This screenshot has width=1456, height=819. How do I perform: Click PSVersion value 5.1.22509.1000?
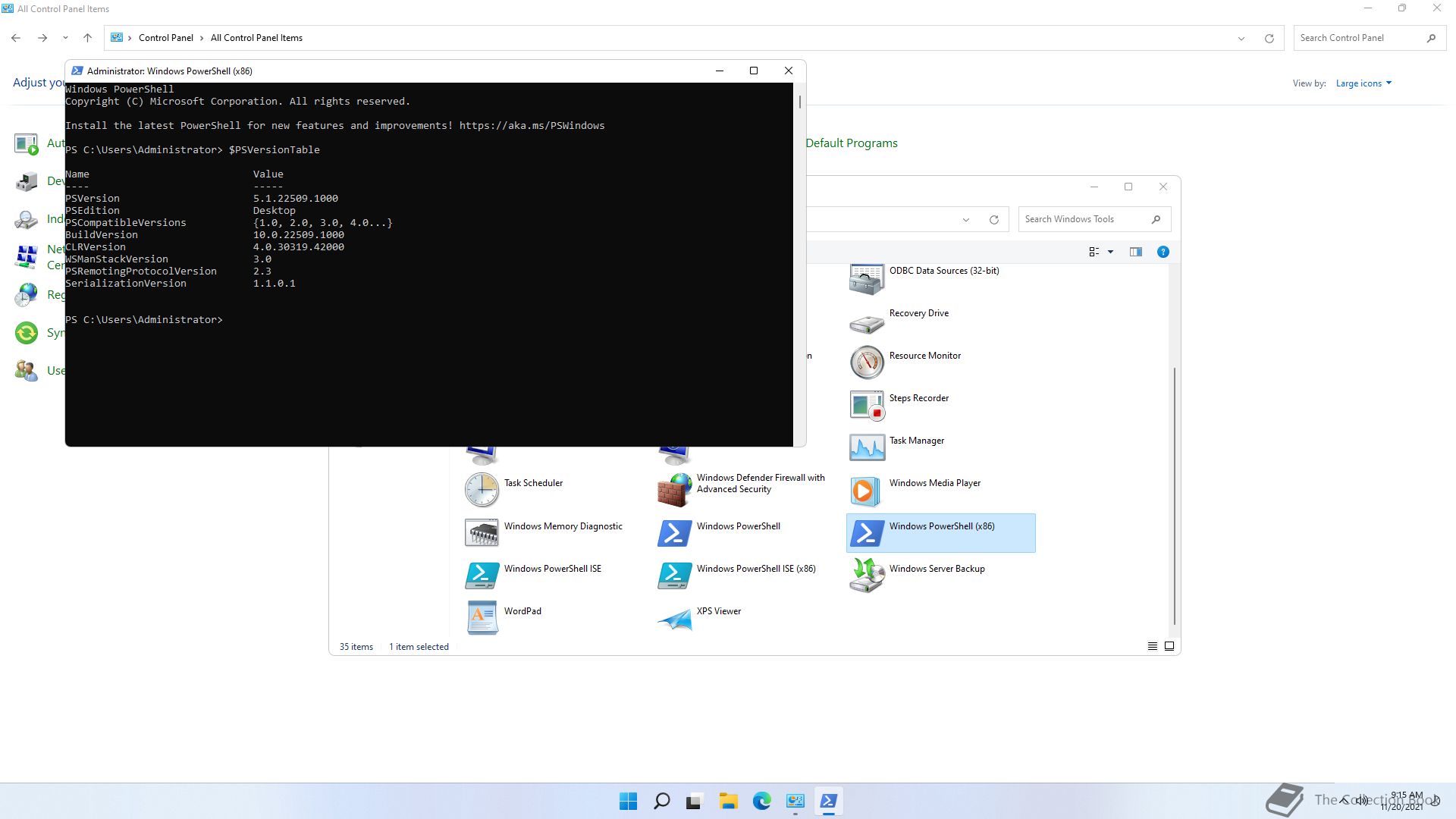(x=296, y=199)
